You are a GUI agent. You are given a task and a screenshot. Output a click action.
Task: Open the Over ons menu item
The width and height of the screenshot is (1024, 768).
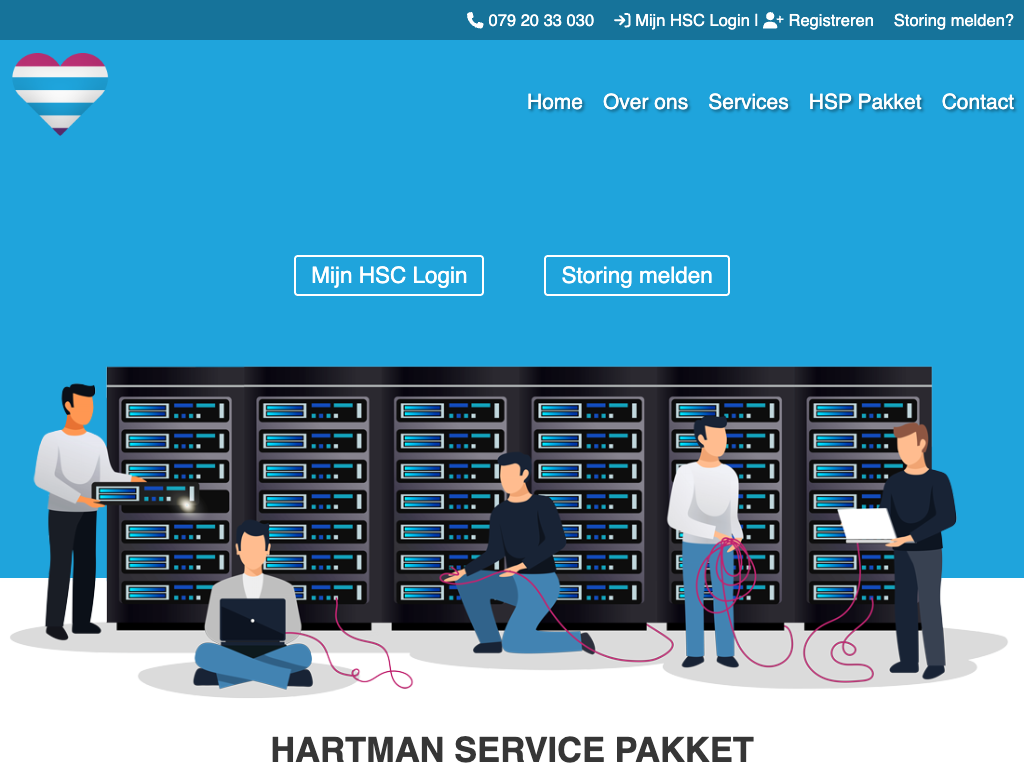point(645,102)
